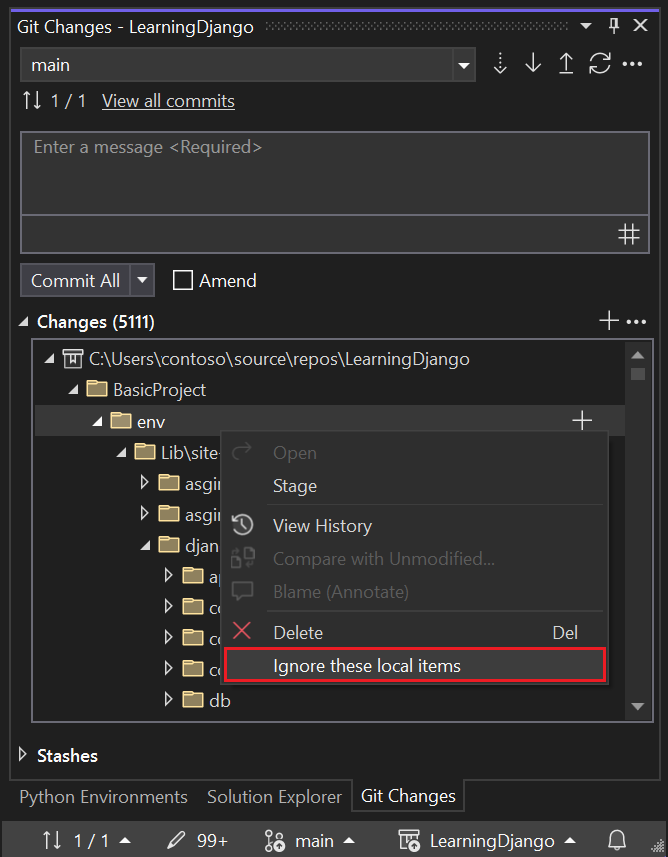Click the red Delete X icon
Screen dimensions: 668x857
[x=242, y=631]
